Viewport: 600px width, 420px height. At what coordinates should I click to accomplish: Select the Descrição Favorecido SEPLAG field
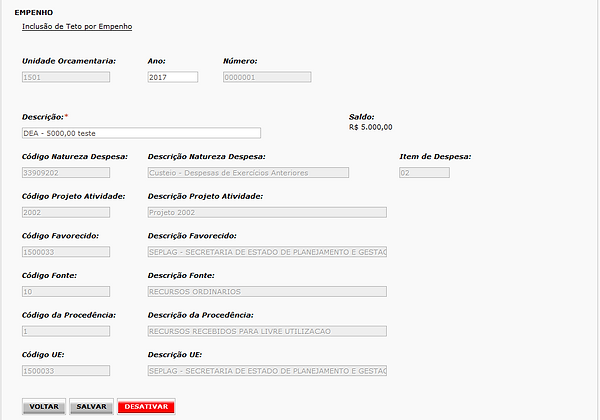coord(267,252)
